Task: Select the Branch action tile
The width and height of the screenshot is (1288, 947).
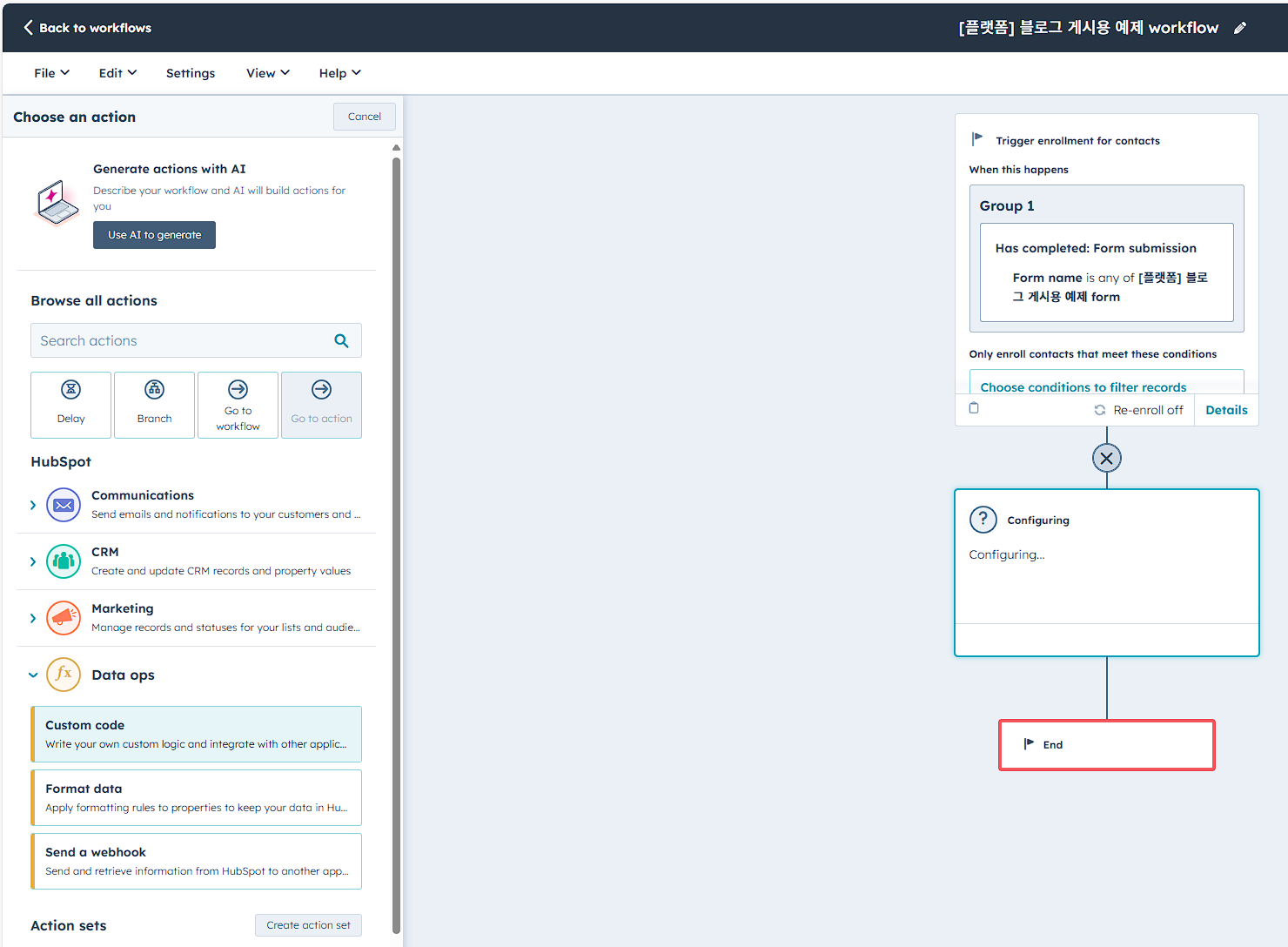Action: [154, 405]
